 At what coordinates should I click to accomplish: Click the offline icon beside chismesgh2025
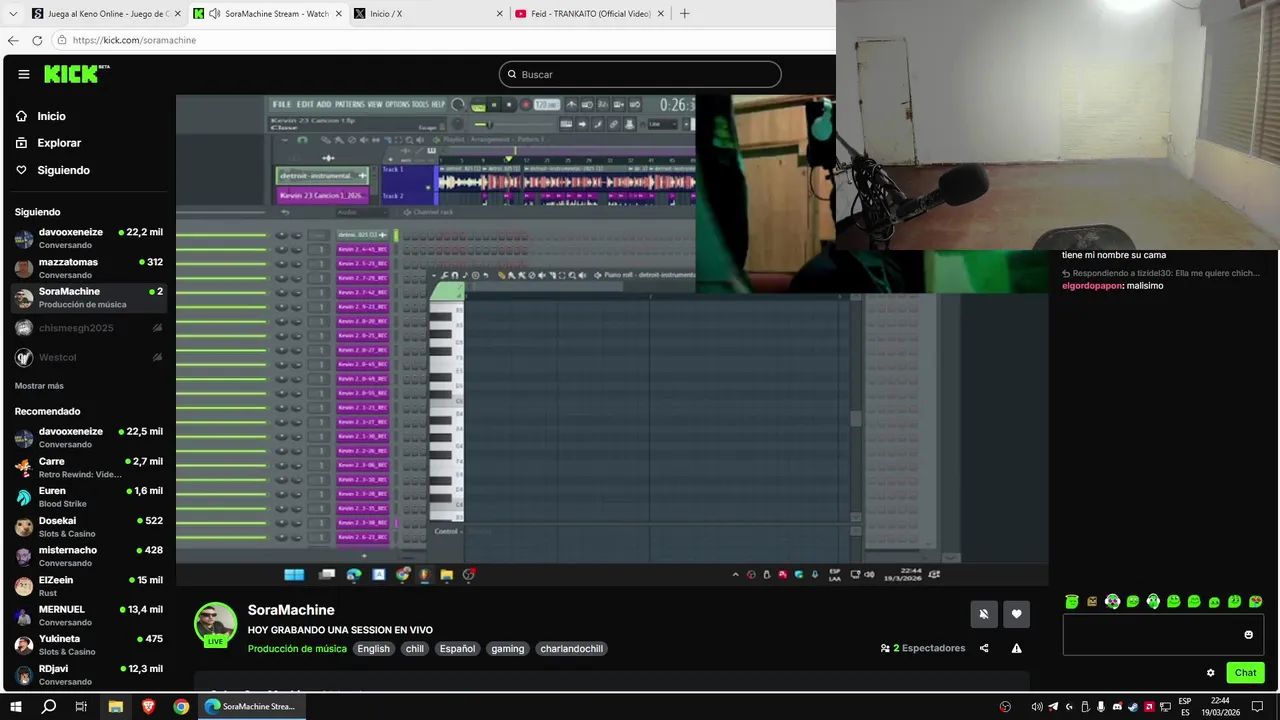point(157,328)
